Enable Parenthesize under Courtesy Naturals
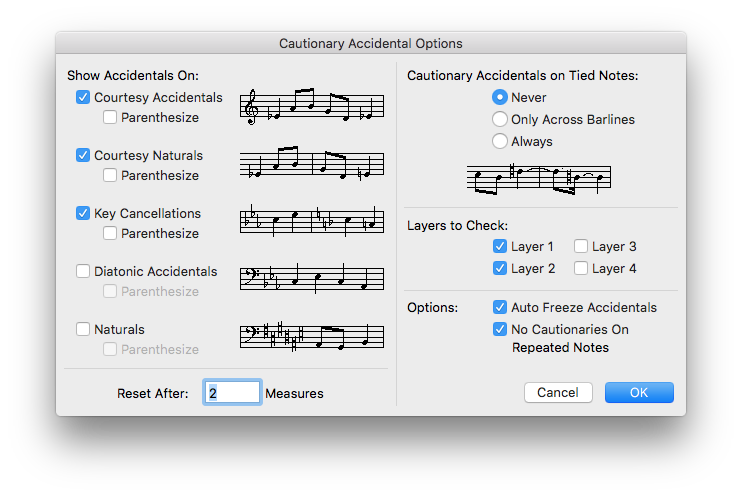The width and height of the screenshot is (742, 496). pos(110,176)
